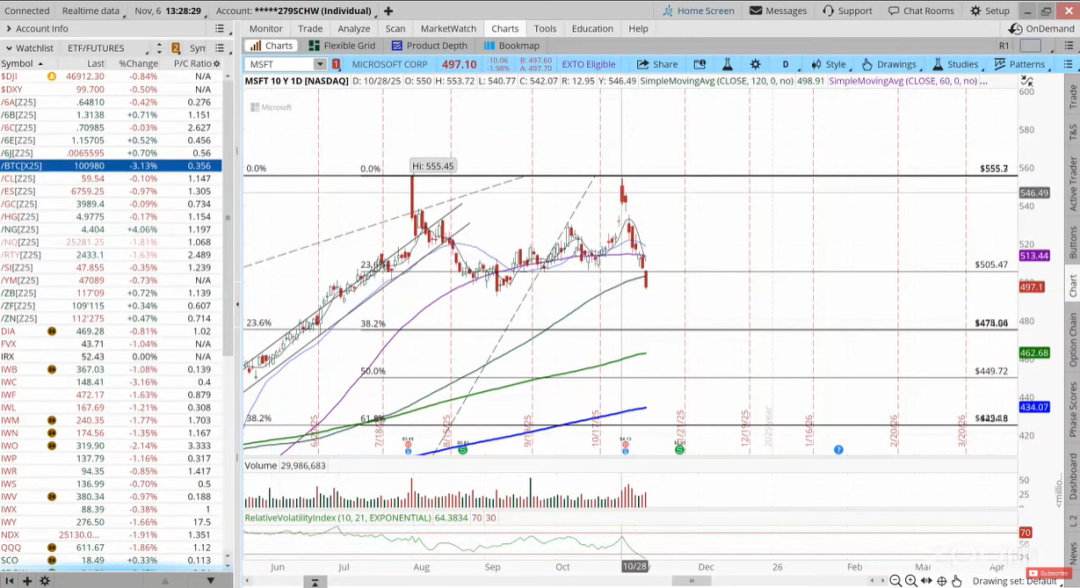1080x588 pixels.
Task: Sort watchlist by Symbol column
Action: coord(21,63)
